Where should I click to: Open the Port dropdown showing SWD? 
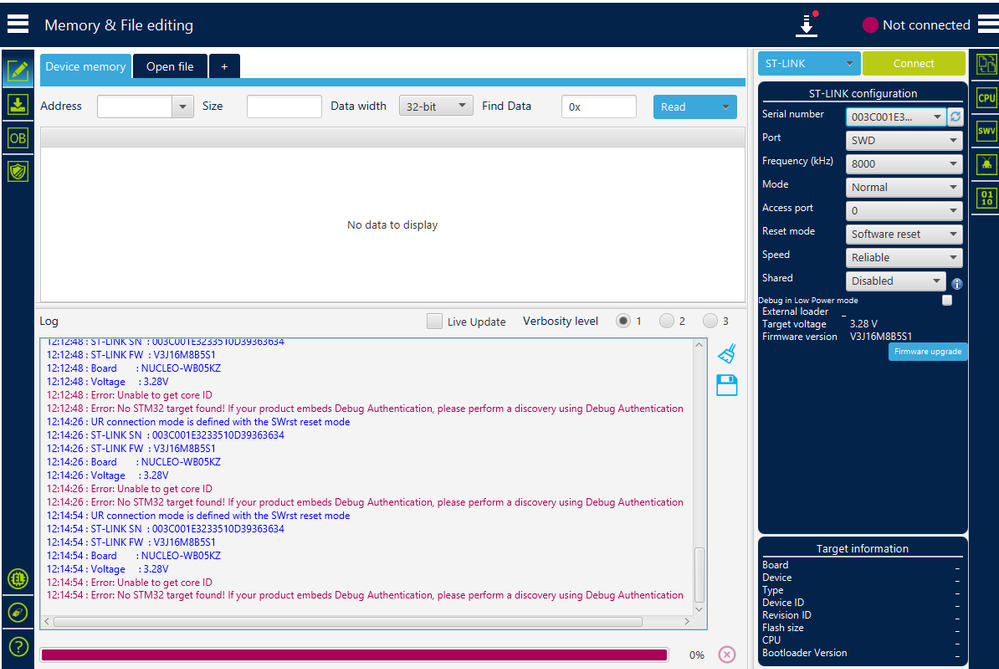[903, 140]
